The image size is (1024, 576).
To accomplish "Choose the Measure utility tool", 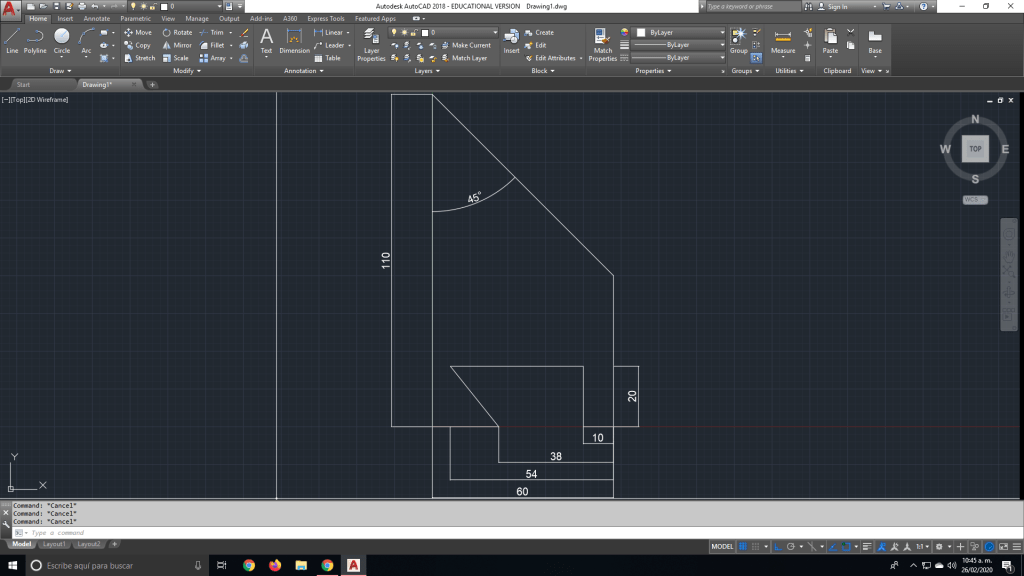I will 783,42.
